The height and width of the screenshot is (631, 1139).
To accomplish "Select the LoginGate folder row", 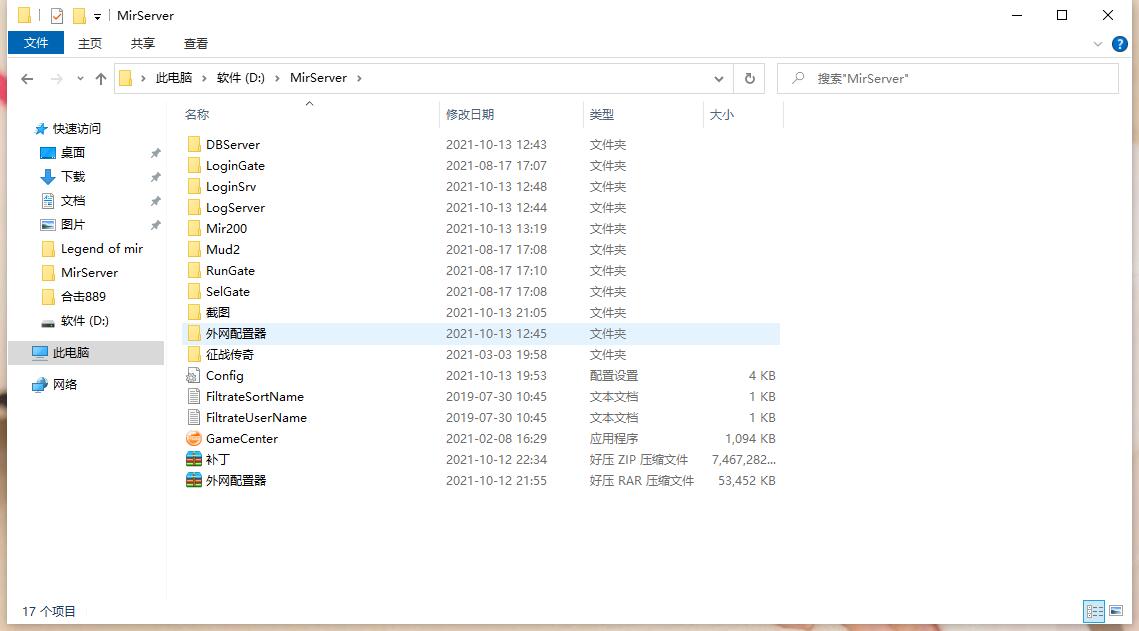I will tap(480, 166).
